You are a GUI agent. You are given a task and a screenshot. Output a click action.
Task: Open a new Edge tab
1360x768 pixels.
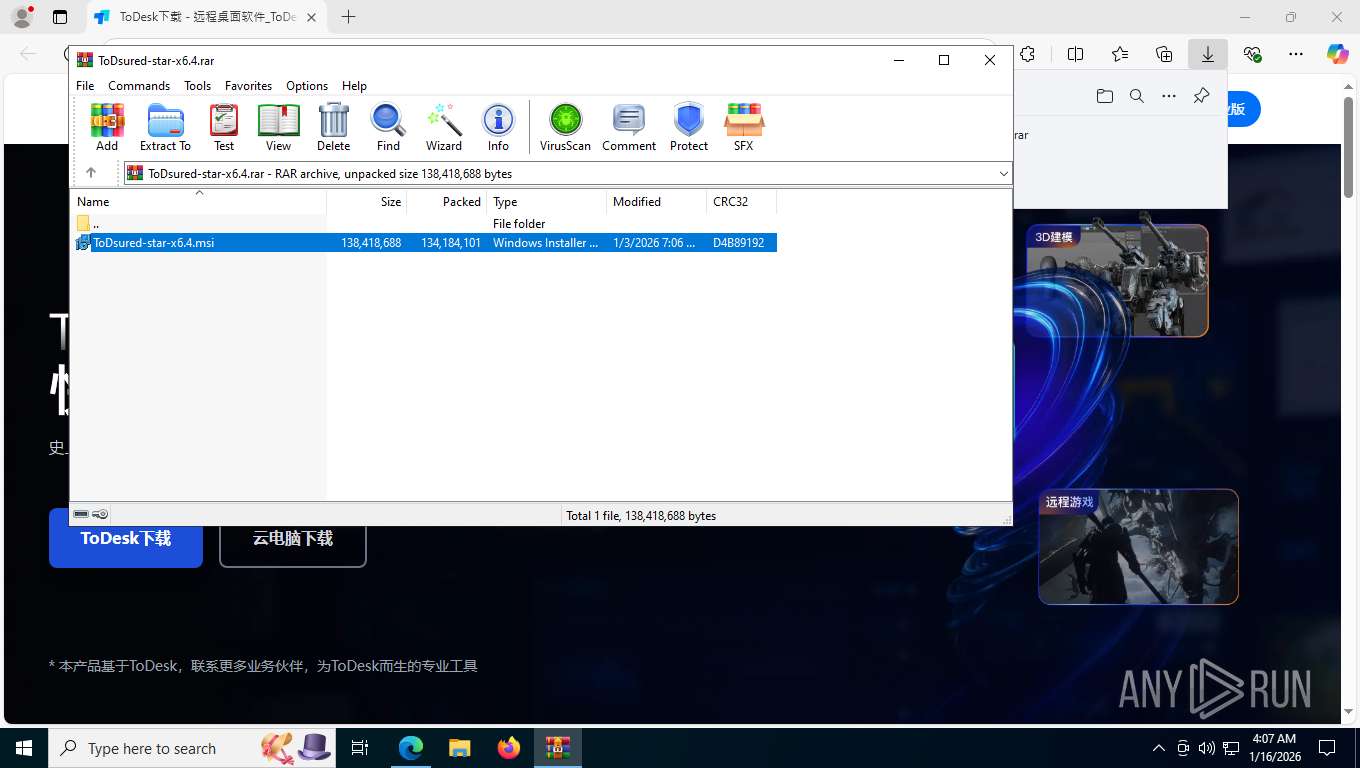click(x=348, y=17)
